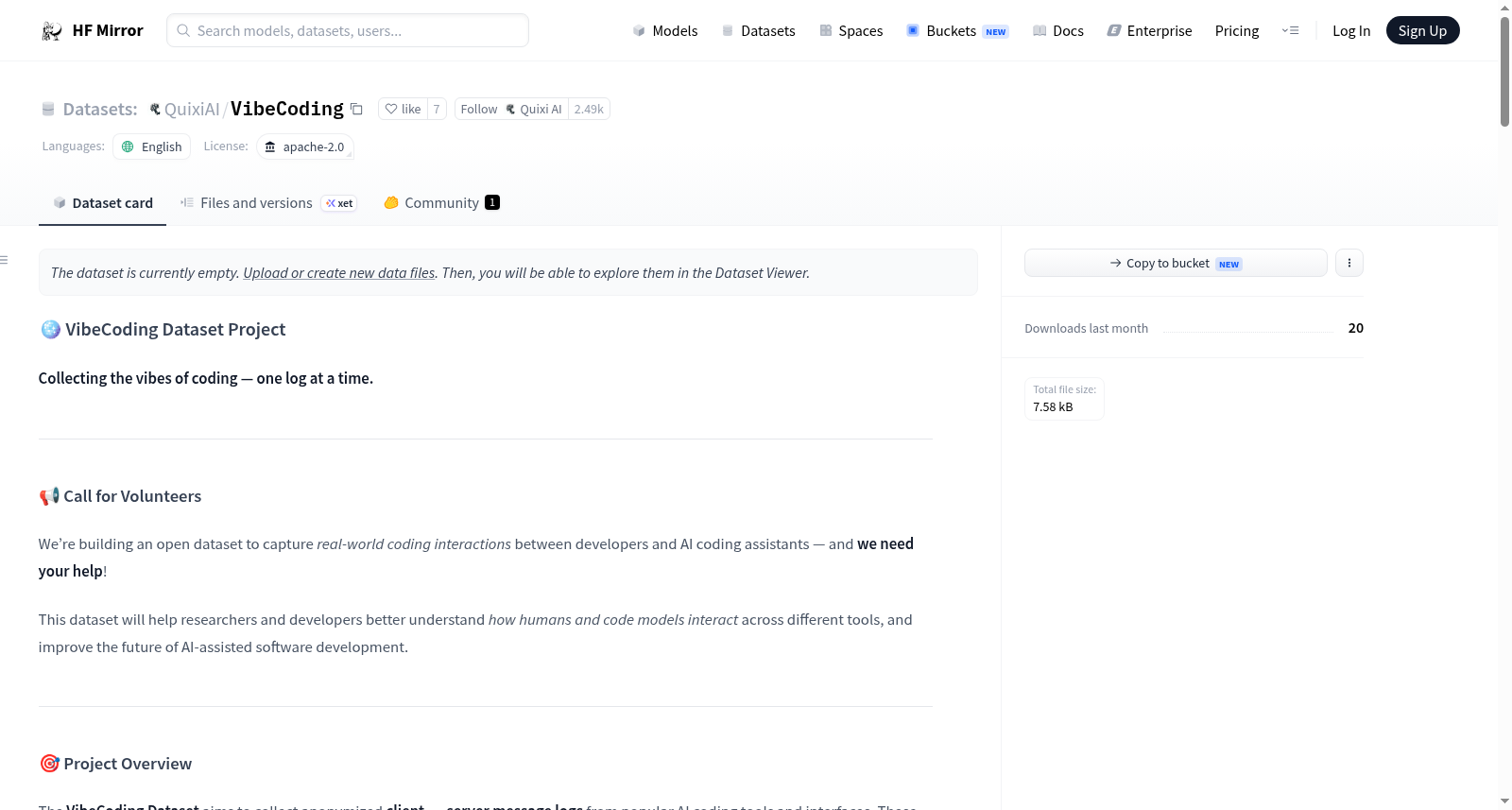The width and height of the screenshot is (1512, 810).
Task: Open the Pricing page
Action: tap(1237, 30)
